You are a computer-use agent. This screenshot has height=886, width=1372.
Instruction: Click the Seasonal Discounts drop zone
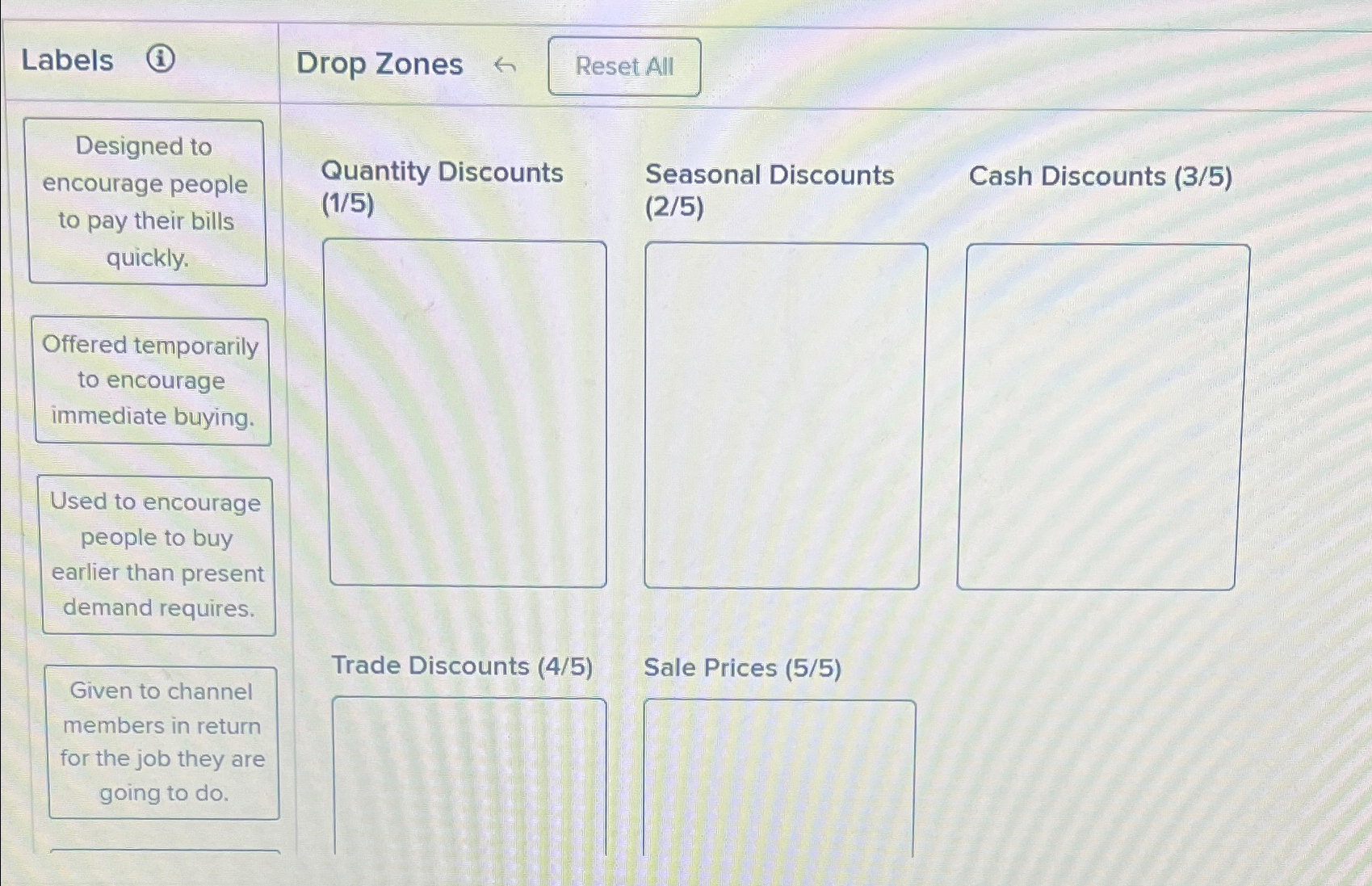coord(783,412)
